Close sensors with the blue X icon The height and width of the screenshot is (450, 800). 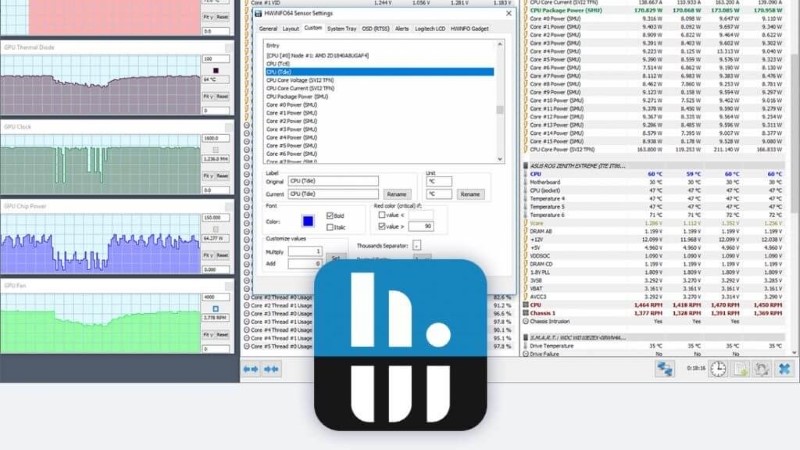[x=784, y=368]
